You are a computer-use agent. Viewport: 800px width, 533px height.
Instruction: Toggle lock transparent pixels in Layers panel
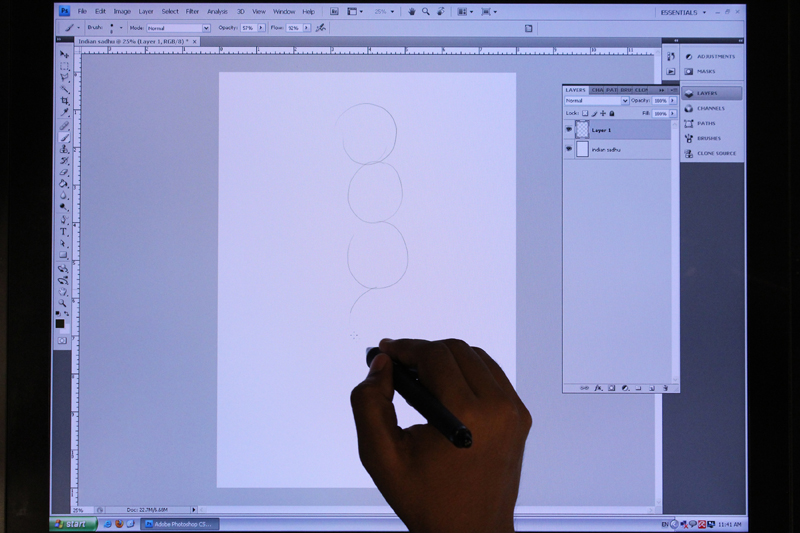(585, 113)
